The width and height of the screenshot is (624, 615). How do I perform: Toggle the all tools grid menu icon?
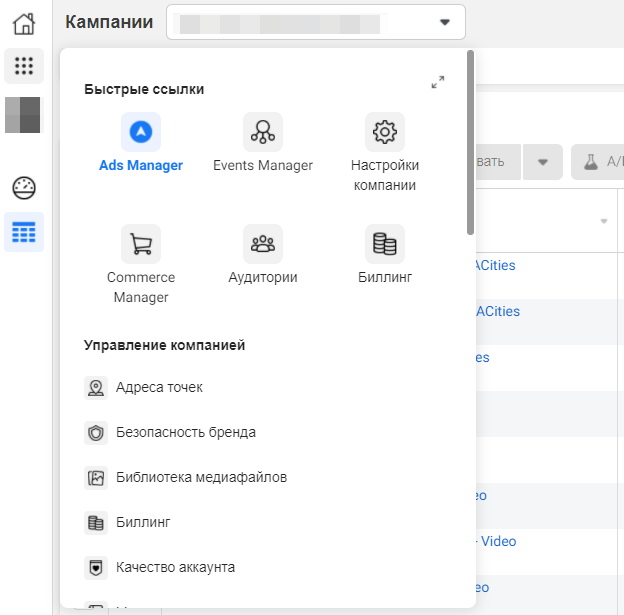[24, 67]
